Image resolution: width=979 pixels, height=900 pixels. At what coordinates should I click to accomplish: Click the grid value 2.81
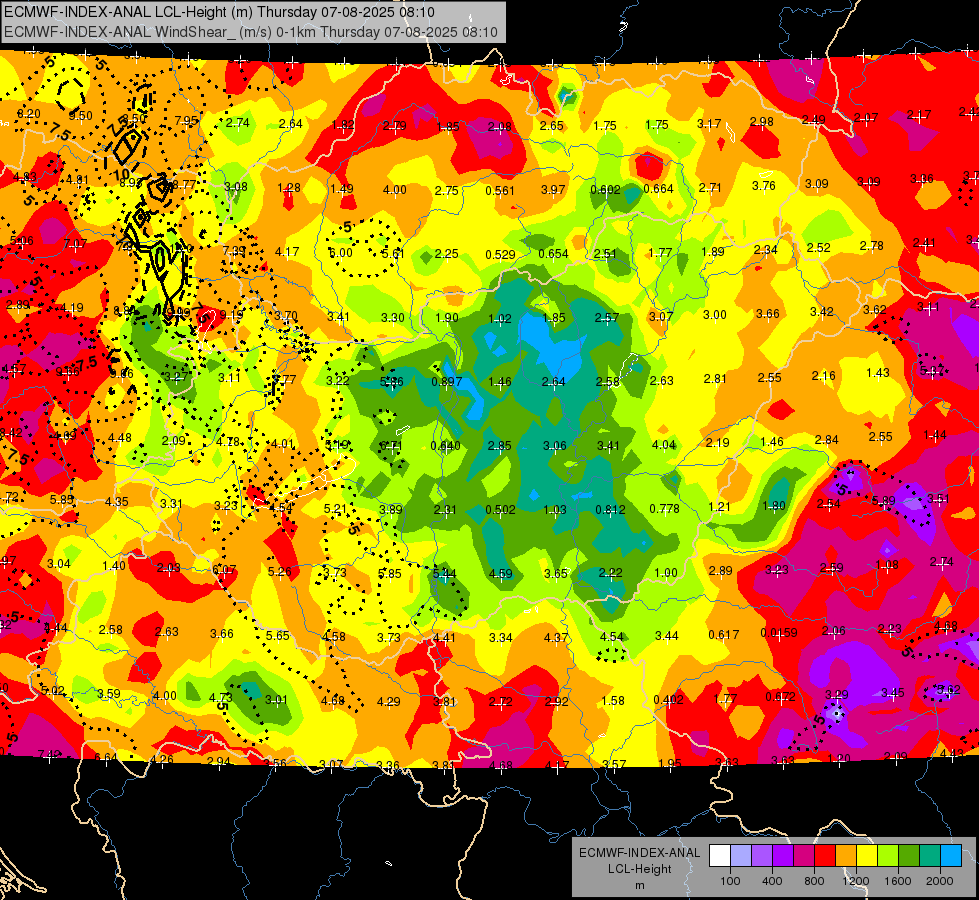click(x=716, y=379)
